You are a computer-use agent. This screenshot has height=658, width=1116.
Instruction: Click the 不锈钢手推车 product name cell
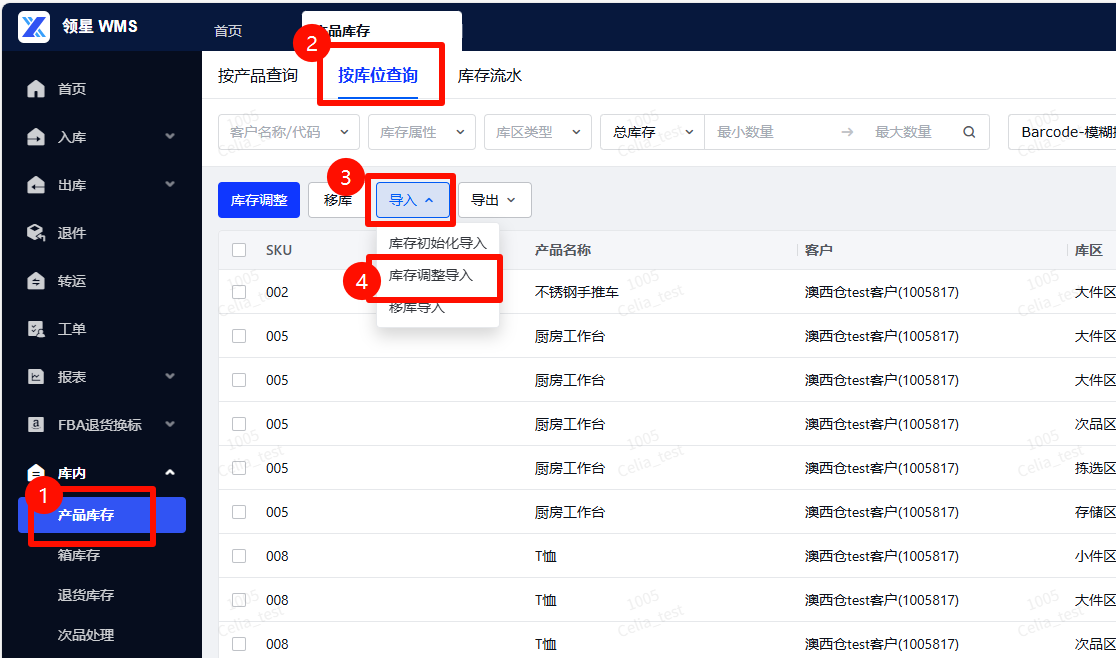[x=577, y=292]
